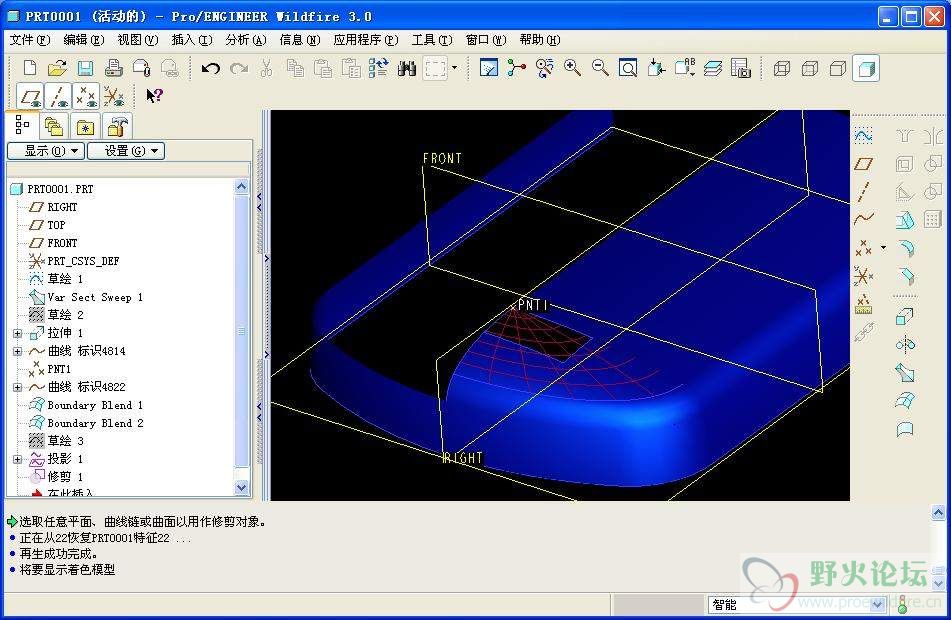This screenshot has height=620, width=951.
Task: Toggle datum plane display
Action: point(30,96)
